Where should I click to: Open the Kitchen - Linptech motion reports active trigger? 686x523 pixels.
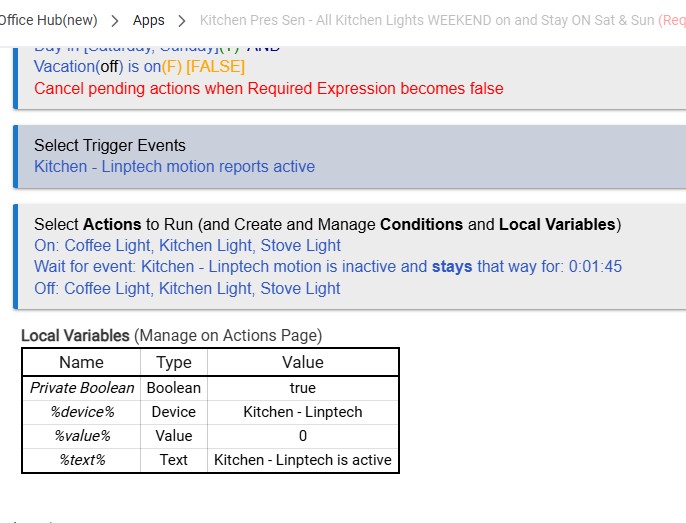click(174, 166)
